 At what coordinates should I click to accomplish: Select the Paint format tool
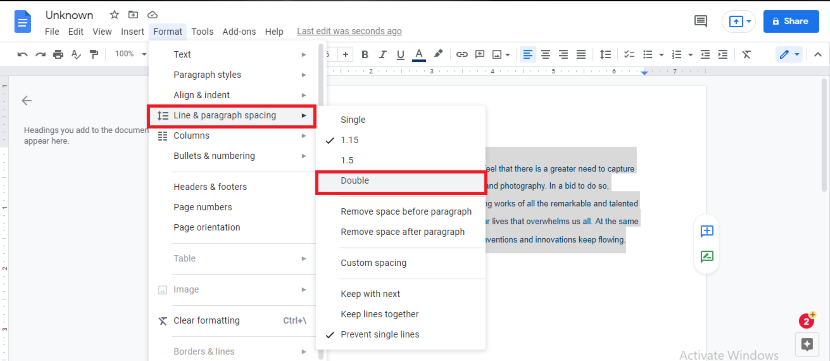tap(94, 54)
